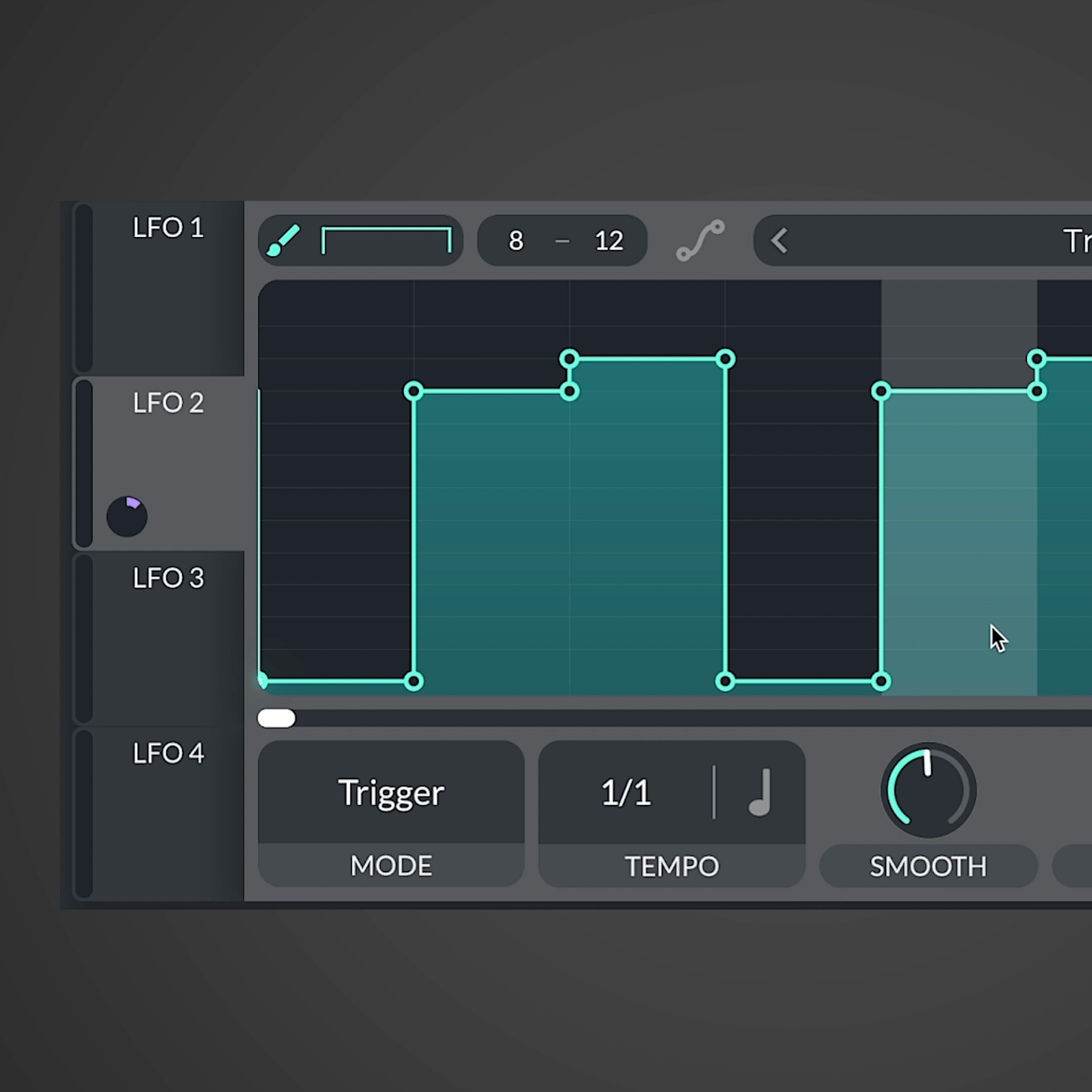This screenshot has width=1092, height=1092.
Task: Click the purple LFO 2 depth knob
Action: pos(127,516)
